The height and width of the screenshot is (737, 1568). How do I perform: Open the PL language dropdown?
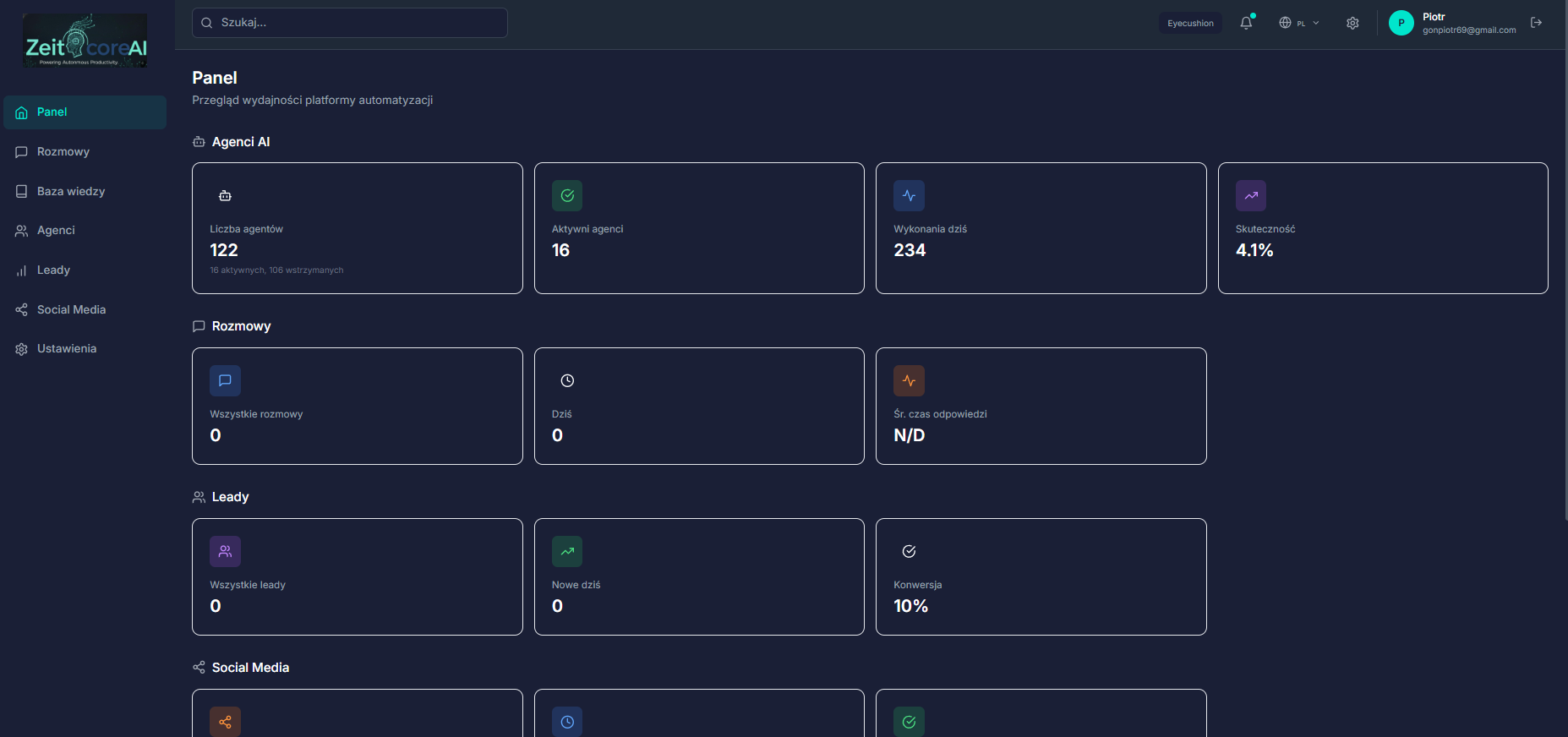pyautogui.click(x=1299, y=23)
